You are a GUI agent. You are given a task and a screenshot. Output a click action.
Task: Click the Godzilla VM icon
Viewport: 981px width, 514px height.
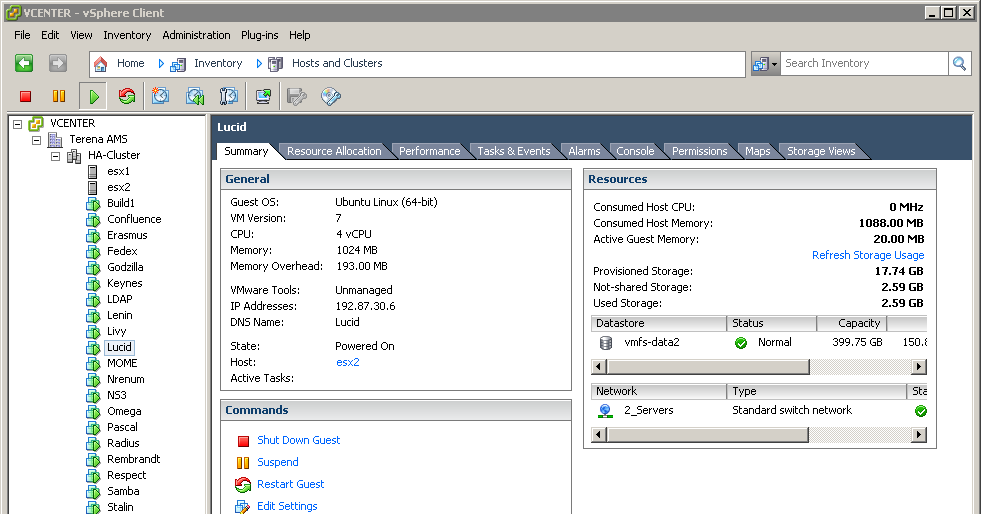pos(93,268)
